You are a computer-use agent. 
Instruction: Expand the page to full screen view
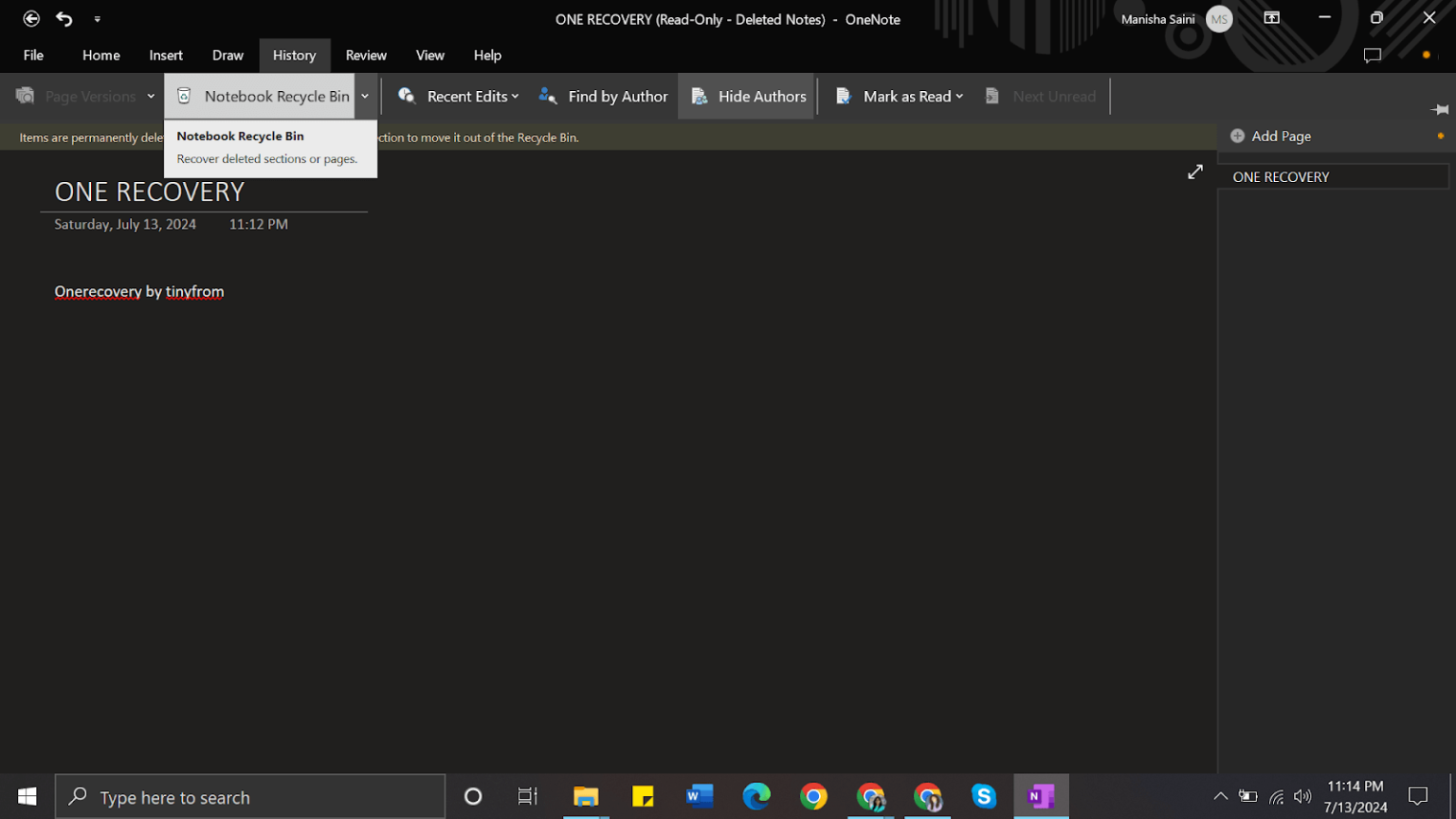[1194, 173]
